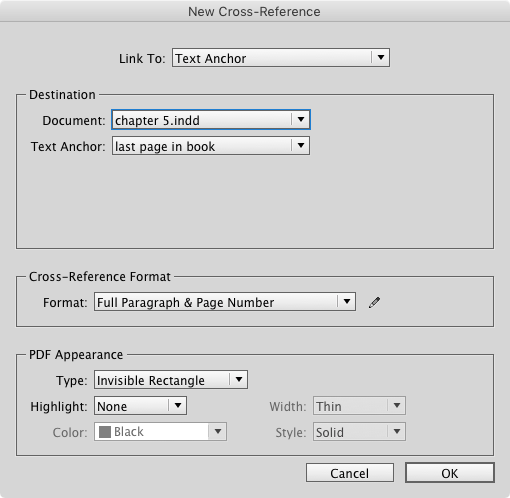Expand the Document dropdown showing chapter 5.indd
Screen dimensions: 510x498
click(211, 120)
